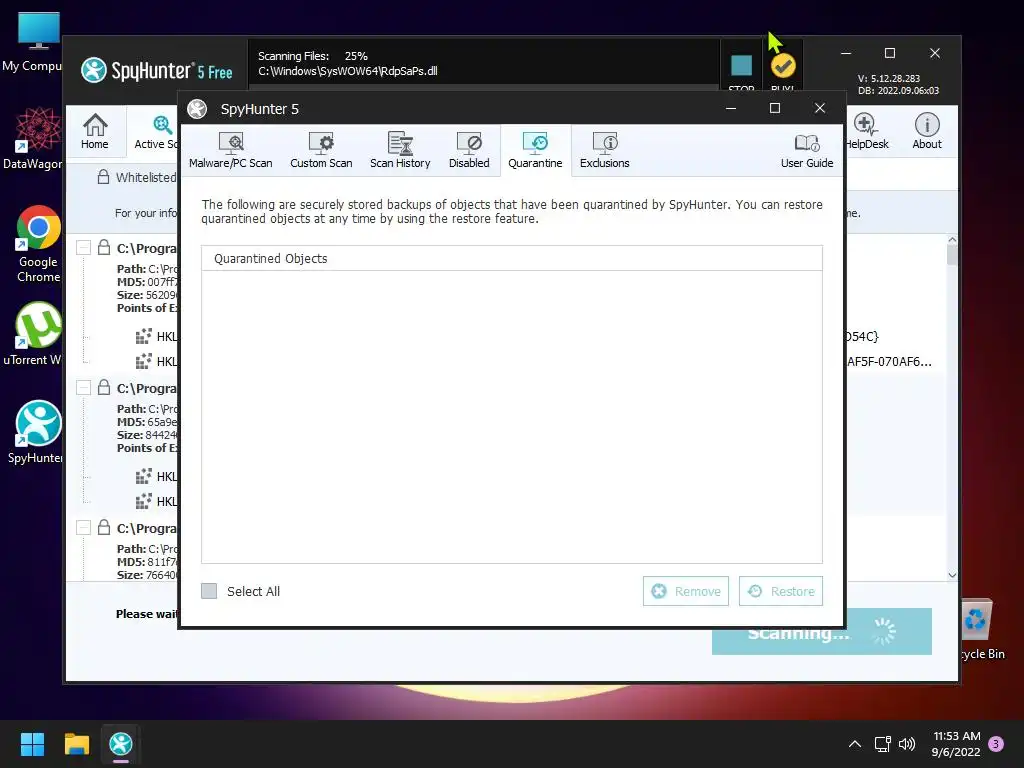Switch to the Disabled tab
This screenshot has width=1024, height=768.
[x=469, y=150]
